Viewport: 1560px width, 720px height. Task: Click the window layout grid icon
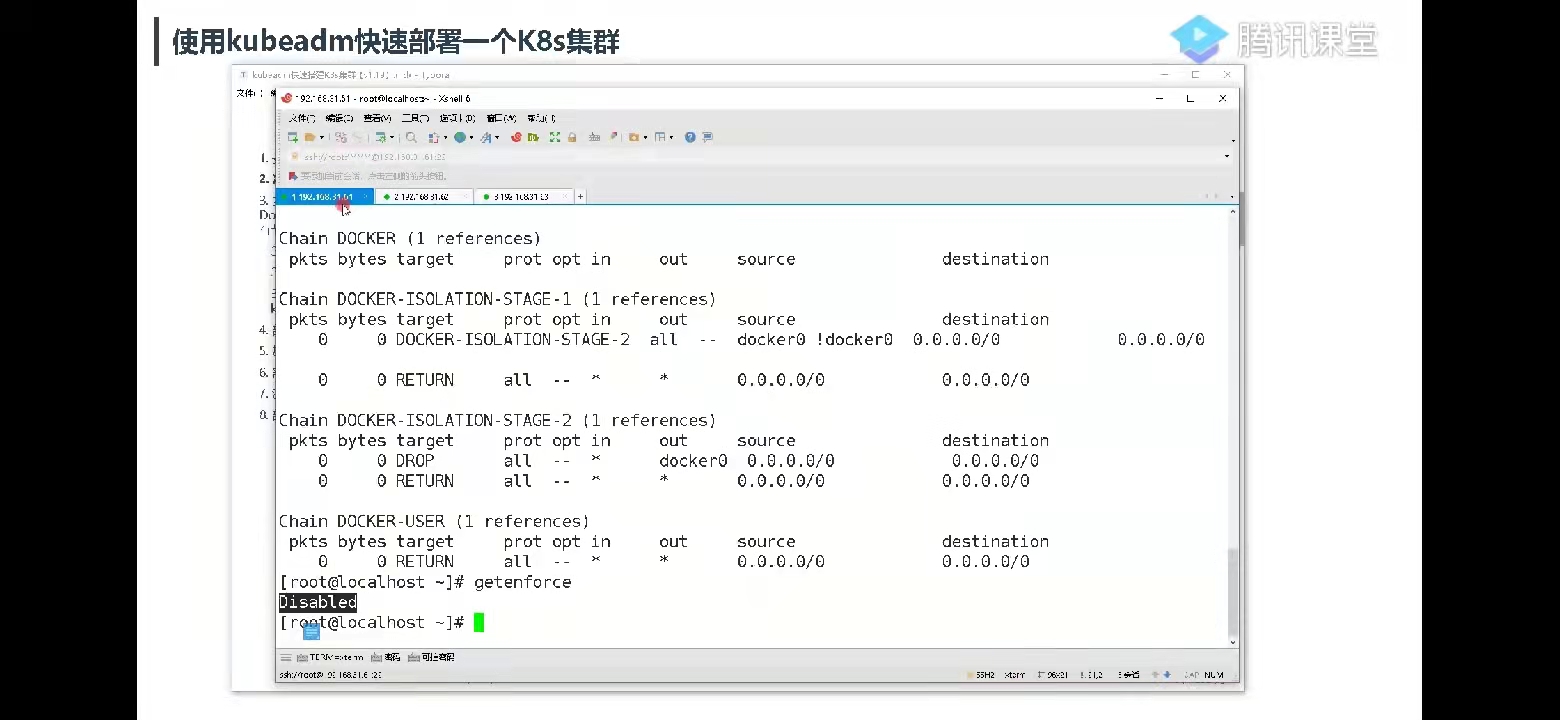pyautogui.click(x=660, y=137)
